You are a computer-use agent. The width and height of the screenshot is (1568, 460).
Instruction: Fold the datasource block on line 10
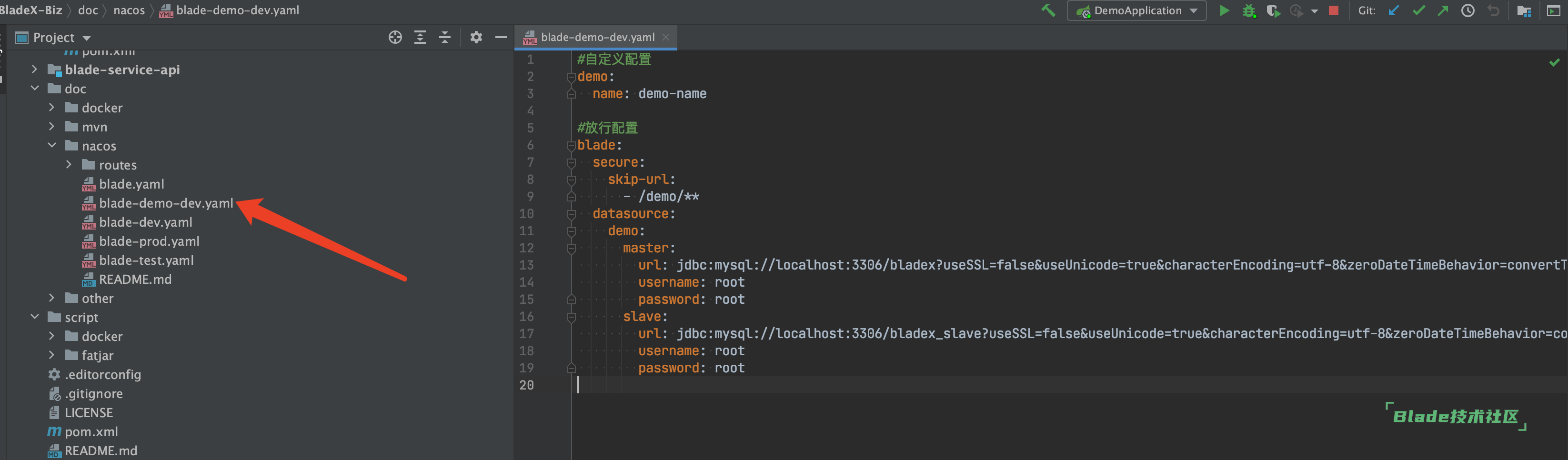[x=571, y=214]
